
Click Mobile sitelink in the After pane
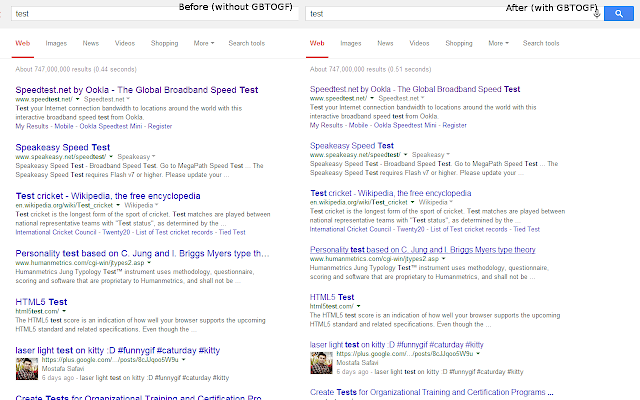tap(358, 125)
